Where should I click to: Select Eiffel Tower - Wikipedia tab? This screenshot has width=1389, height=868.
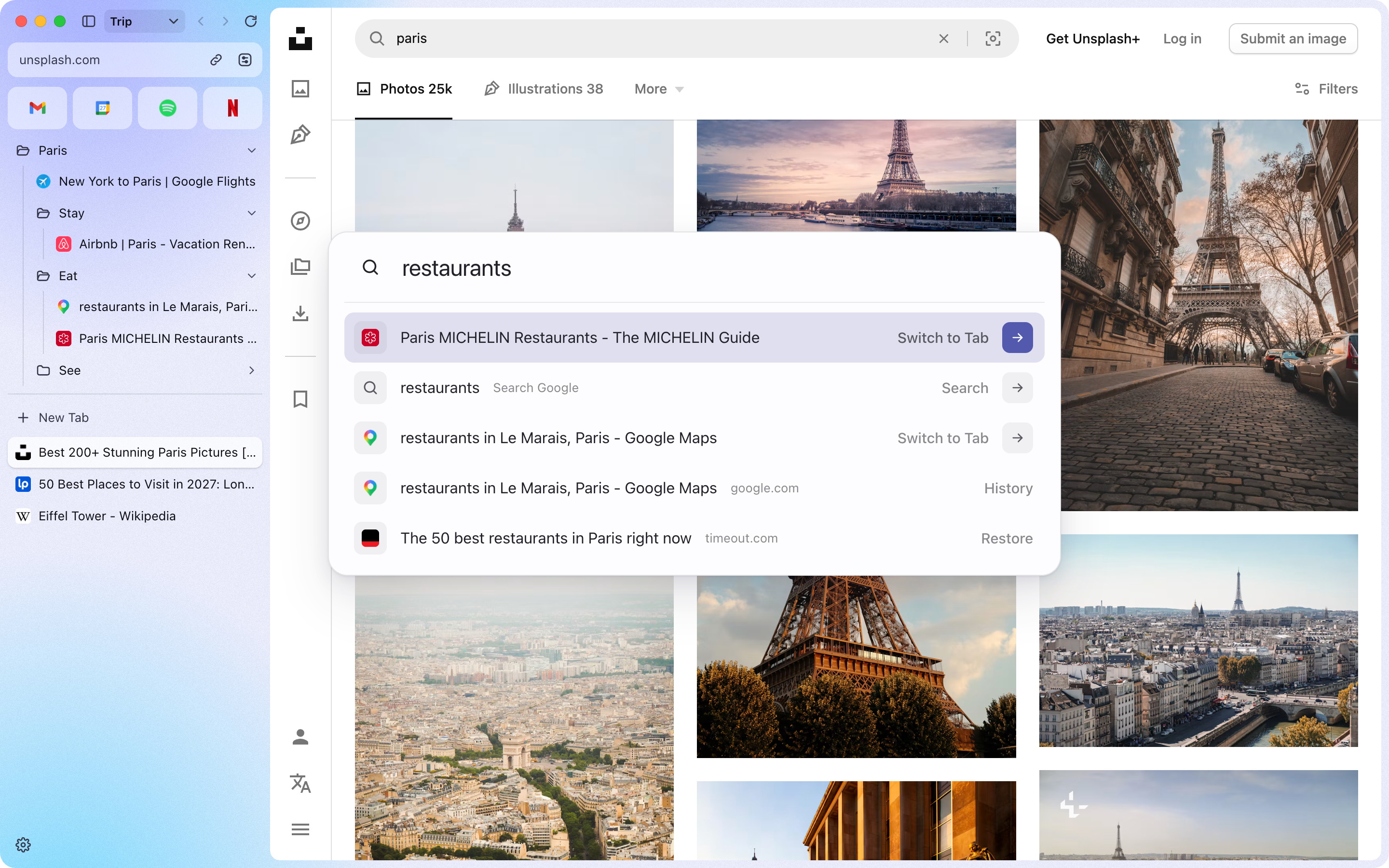pos(135,516)
